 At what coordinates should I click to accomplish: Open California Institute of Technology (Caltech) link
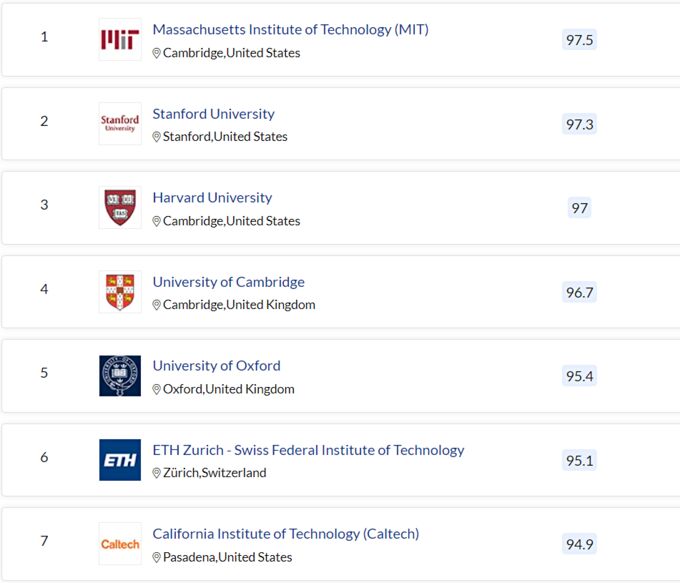tap(285, 534)
